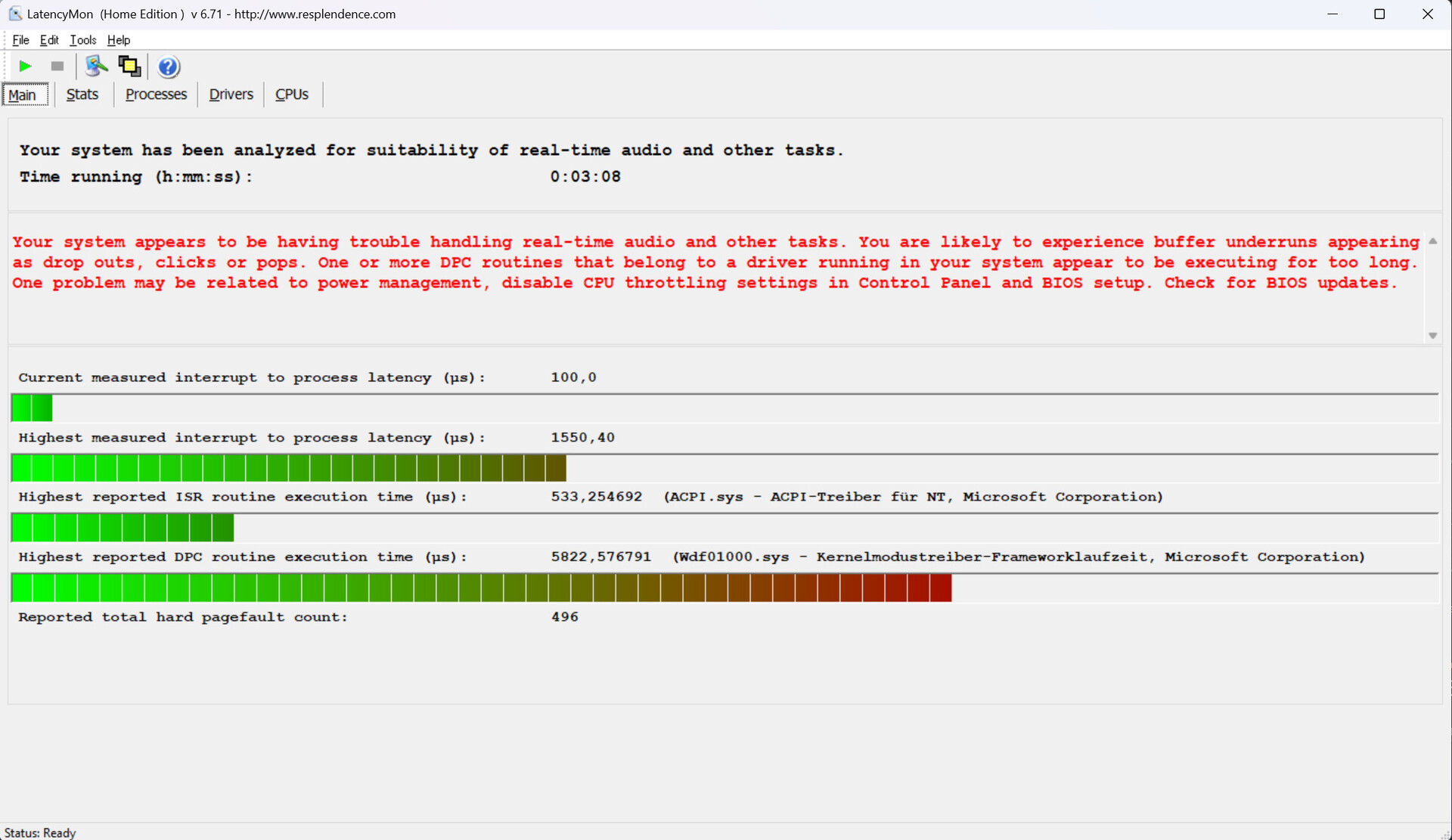This screenshot has height=840, width=1452.
Task: Select the CPUs tab
Action: (x=292, y=95)
